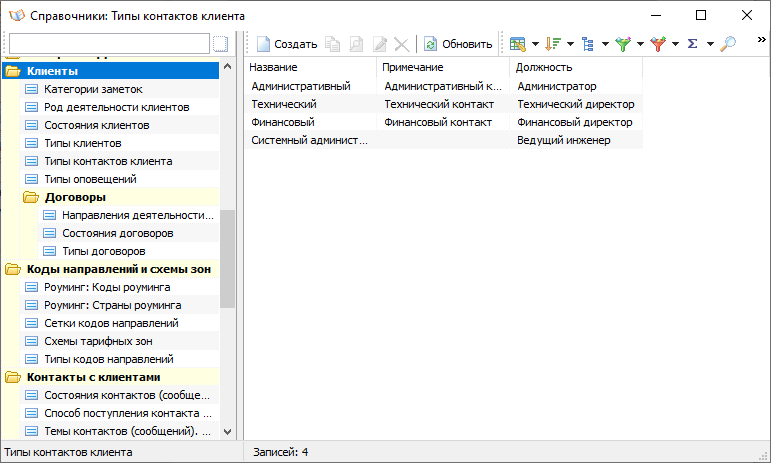Screen dimensions: 771x463
Task: Click the red filter funnel icon
Action: (657, 44)
